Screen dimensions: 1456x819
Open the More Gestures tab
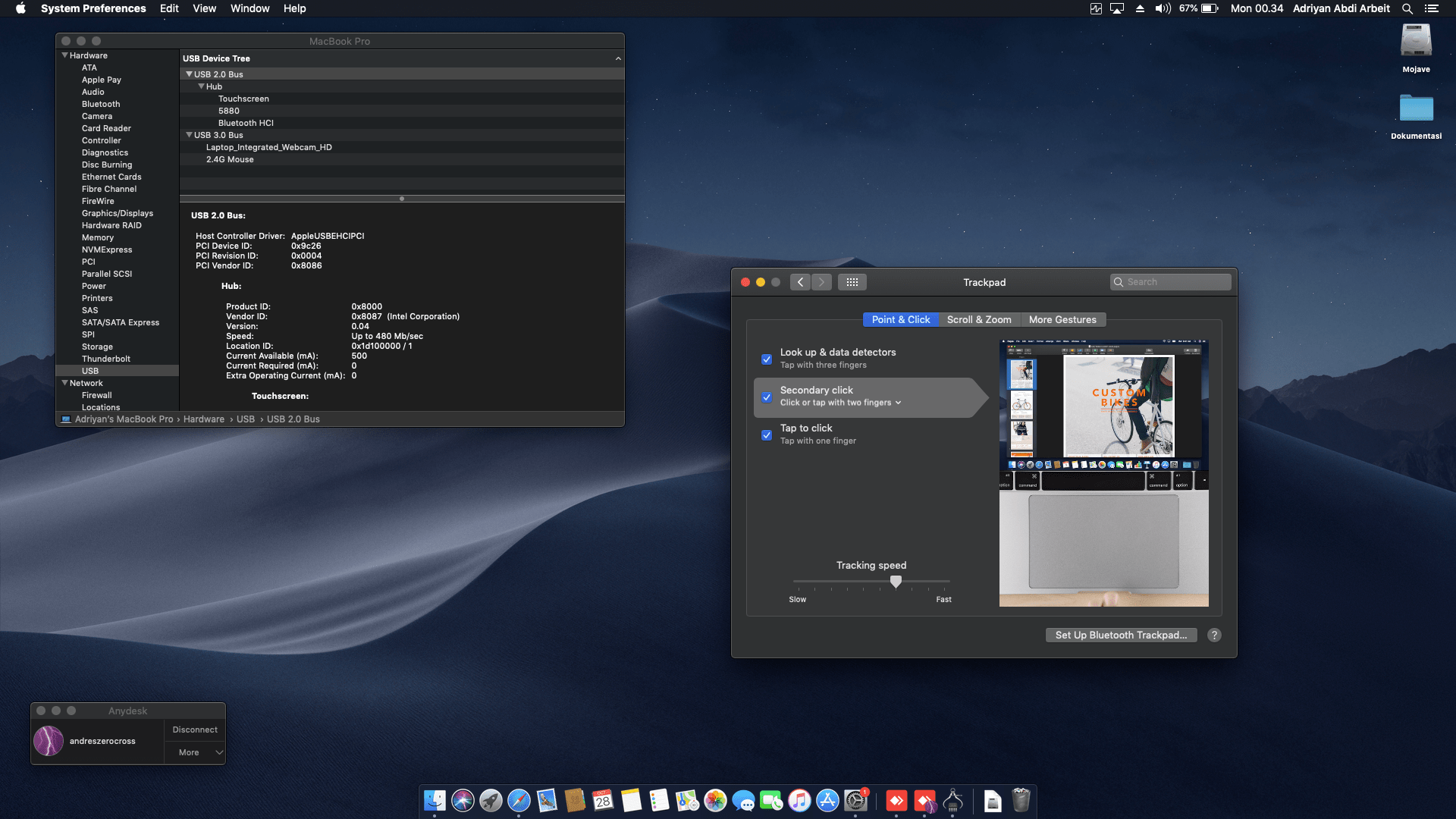(x=1062, y=320)
